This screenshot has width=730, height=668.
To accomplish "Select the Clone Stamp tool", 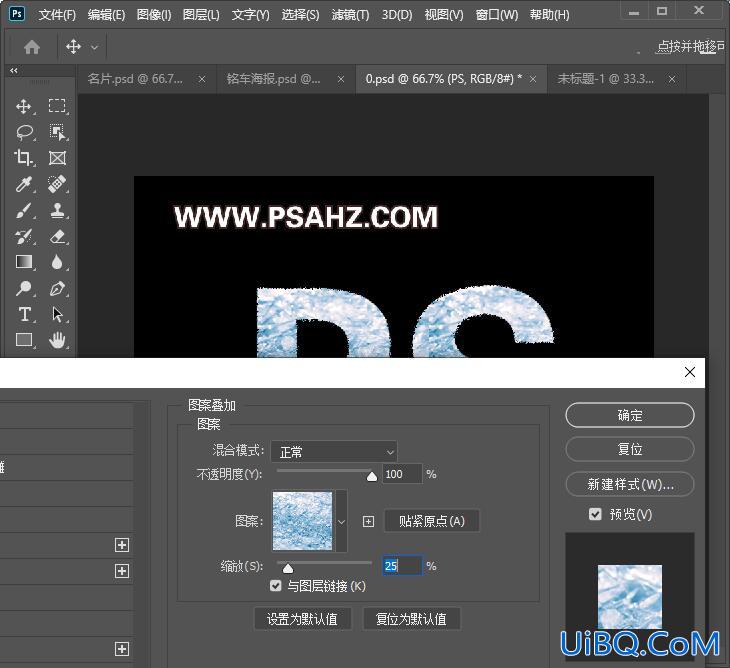I will pyautogui.click(x=57, y=210).
